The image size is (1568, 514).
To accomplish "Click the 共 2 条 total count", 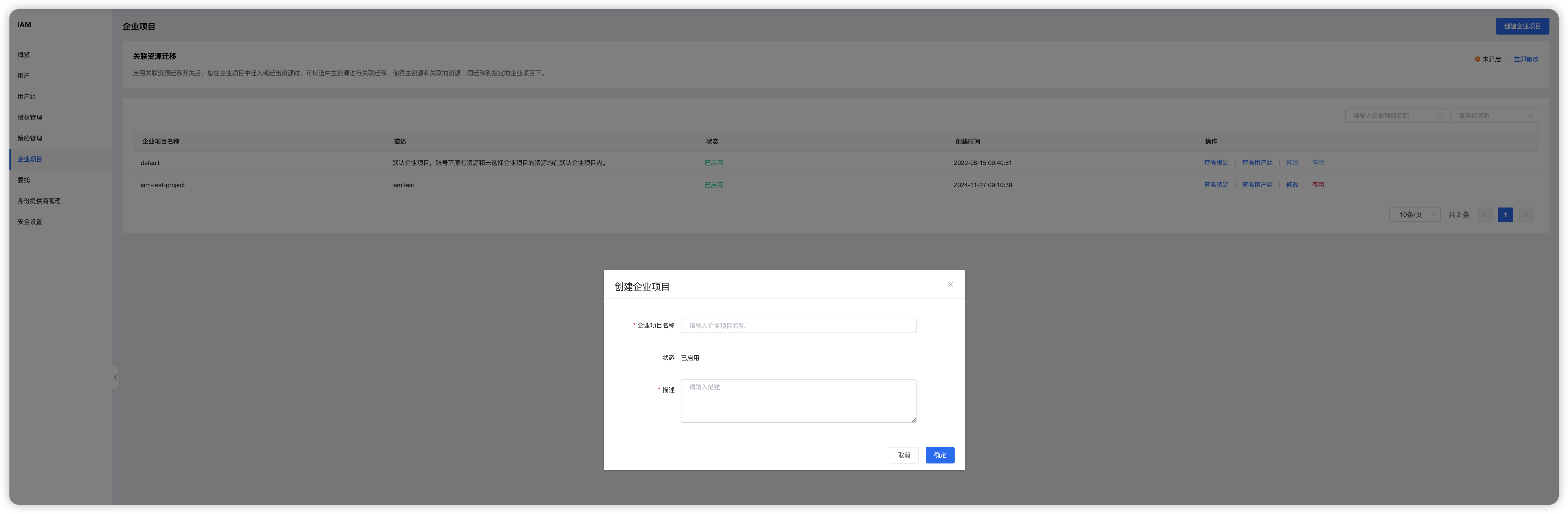I will pyautogui.click(x=1458, y=215).
